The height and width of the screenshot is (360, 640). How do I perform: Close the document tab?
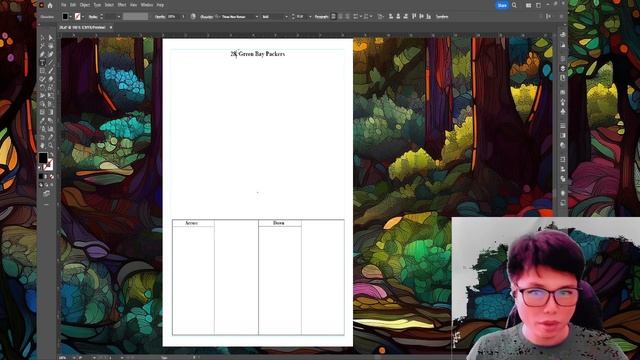111,27
